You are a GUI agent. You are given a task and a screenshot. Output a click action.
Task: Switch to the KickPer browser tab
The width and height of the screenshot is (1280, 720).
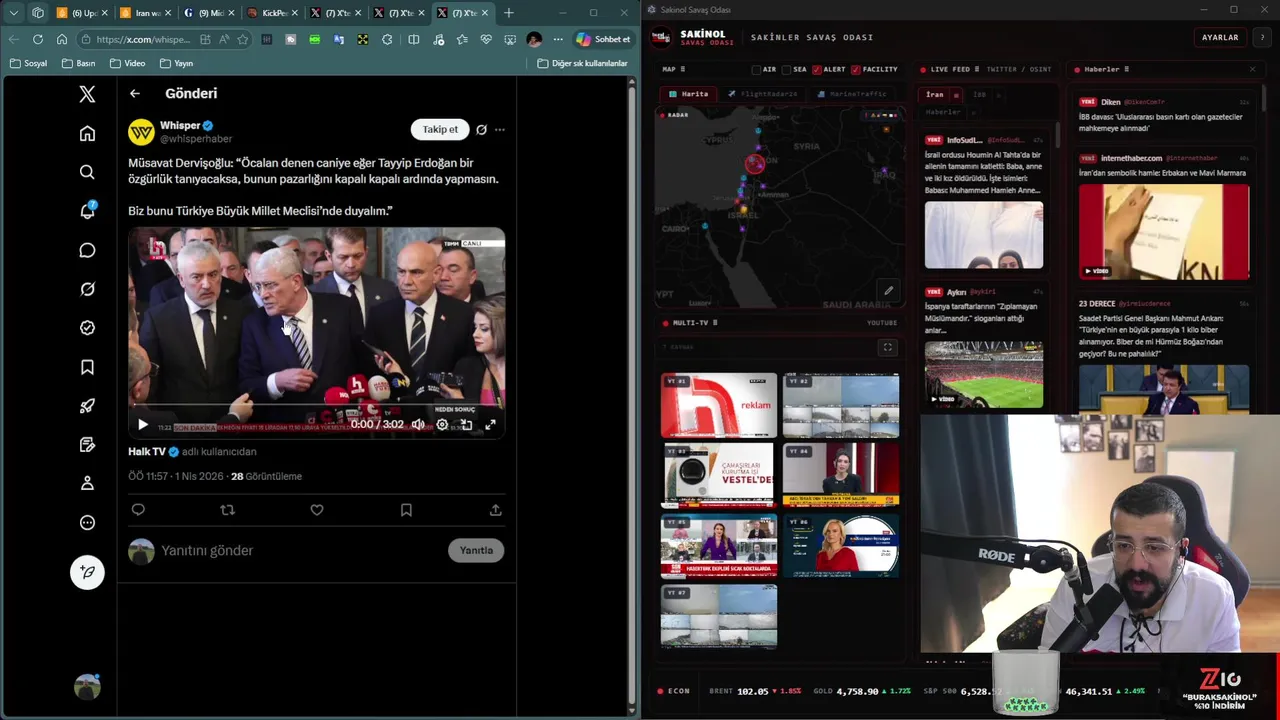(x=273, y=13)
